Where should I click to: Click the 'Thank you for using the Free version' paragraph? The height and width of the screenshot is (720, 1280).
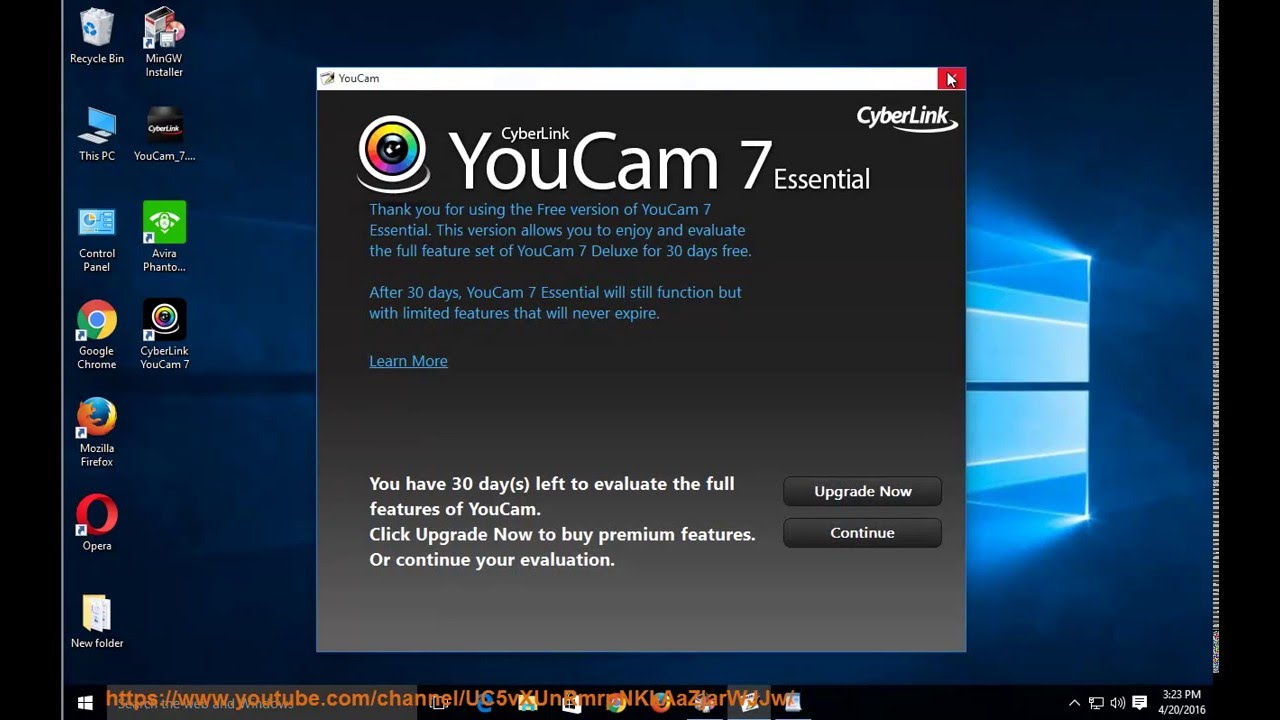(560, 230)
